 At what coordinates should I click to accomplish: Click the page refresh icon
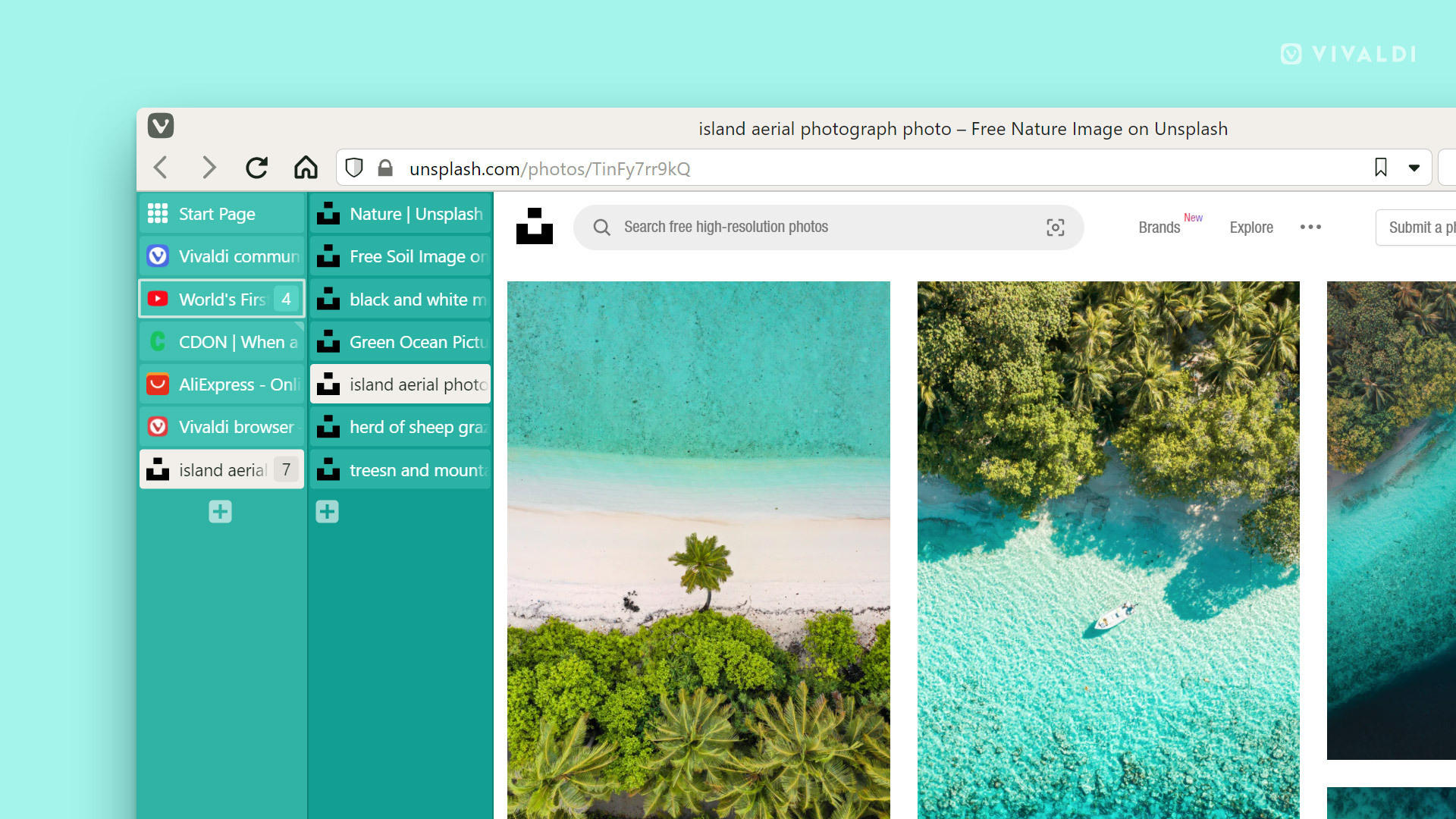coord(257,167)
